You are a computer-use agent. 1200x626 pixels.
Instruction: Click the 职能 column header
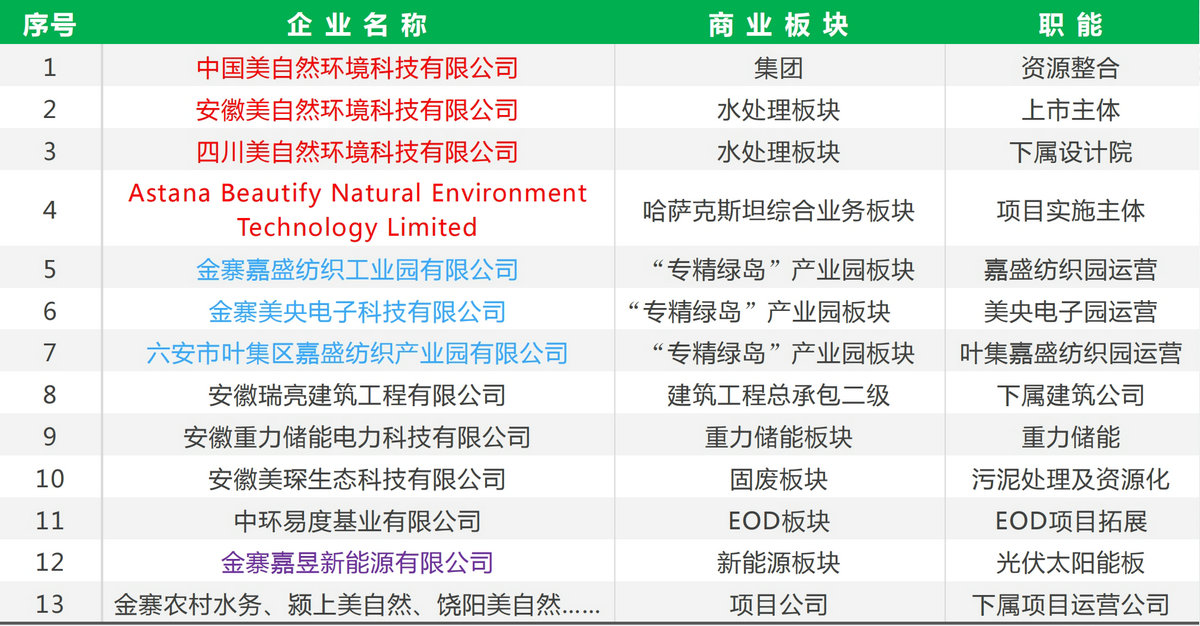(x=1070, y=24)
